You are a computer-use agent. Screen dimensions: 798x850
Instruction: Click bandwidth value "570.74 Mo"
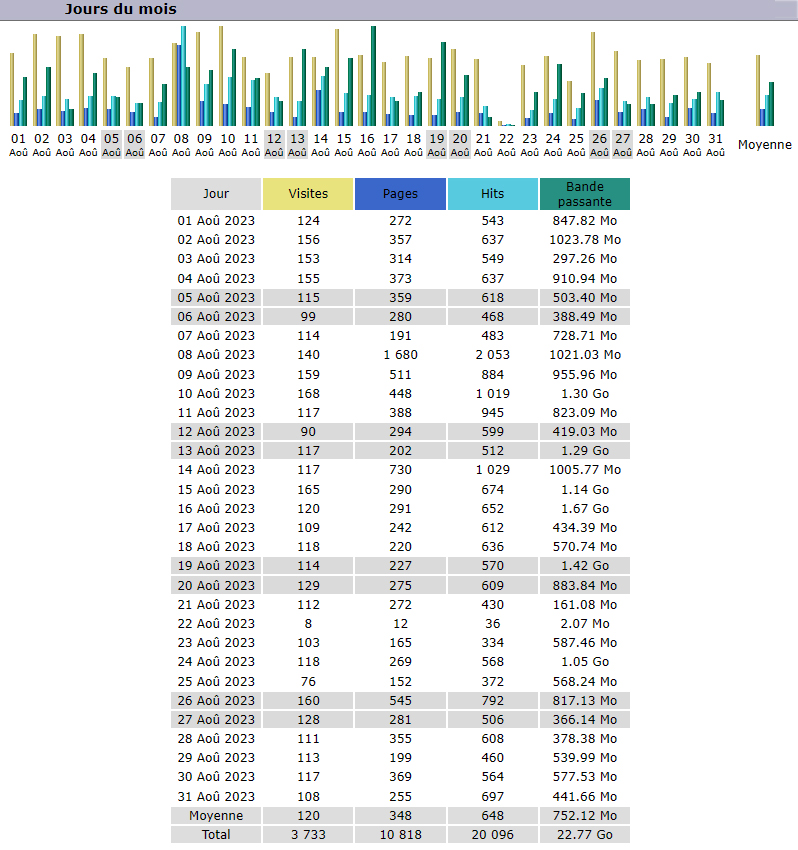click(x=585, y=546)
